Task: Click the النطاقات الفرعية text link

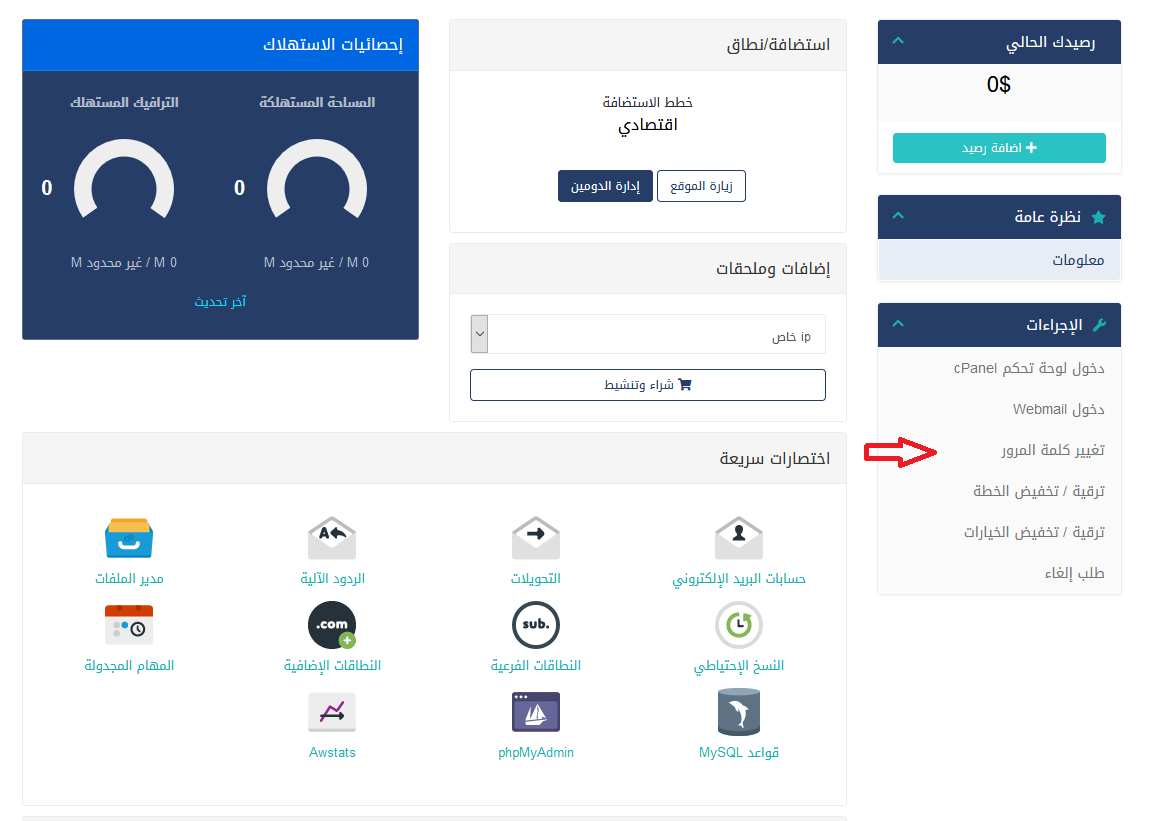Action: pos(536,665)
